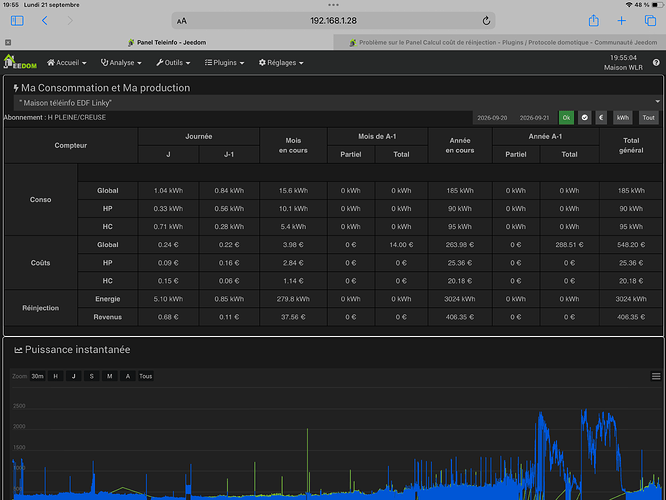Open the Réglages menu
Image resolution: width=666 pixels, height=500 pixels.
pos(281,62)
